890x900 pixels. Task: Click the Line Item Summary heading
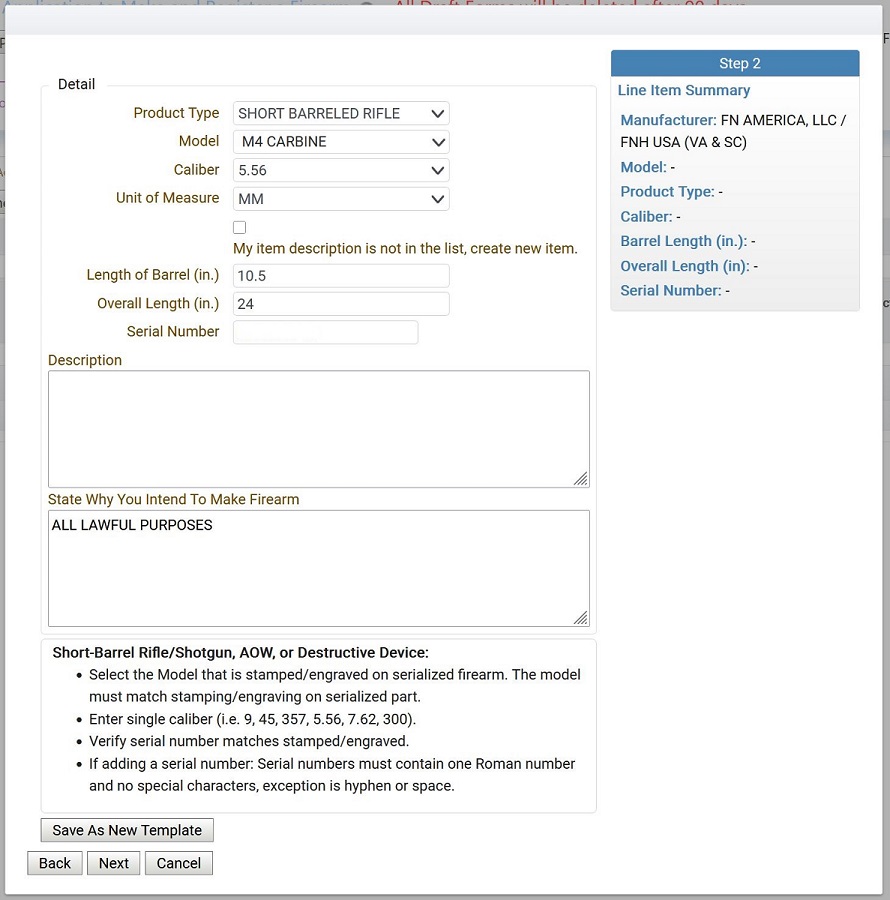[683, 90]
